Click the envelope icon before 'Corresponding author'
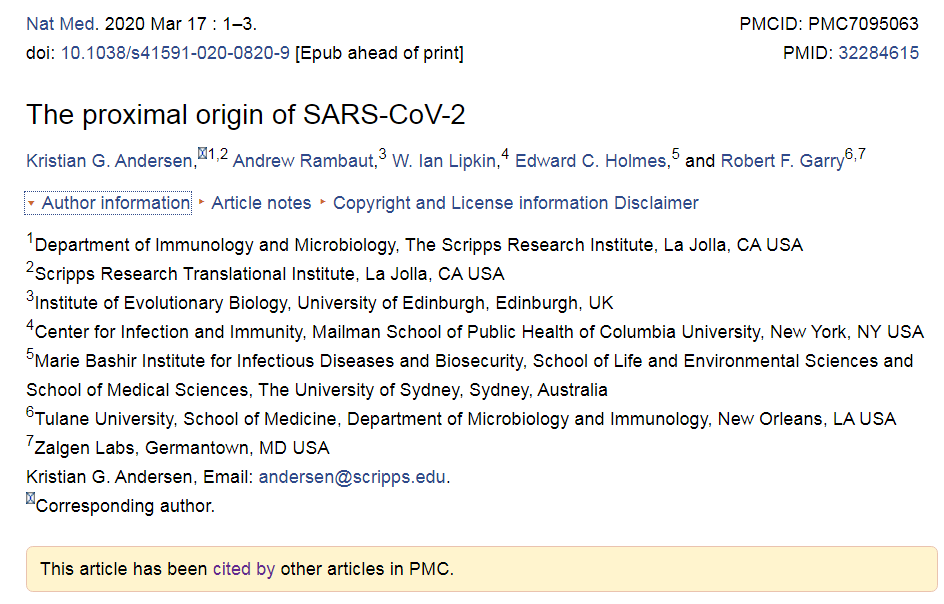 [31, 499]
